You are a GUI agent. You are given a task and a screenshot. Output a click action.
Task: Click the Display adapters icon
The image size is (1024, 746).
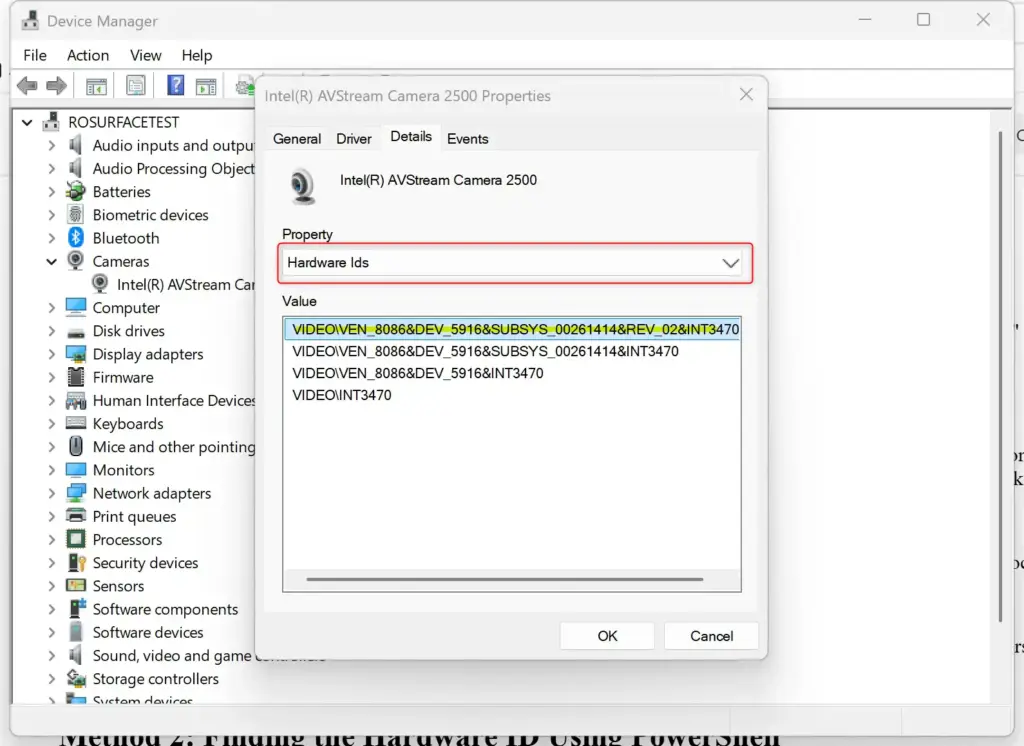tap(76, 354)
